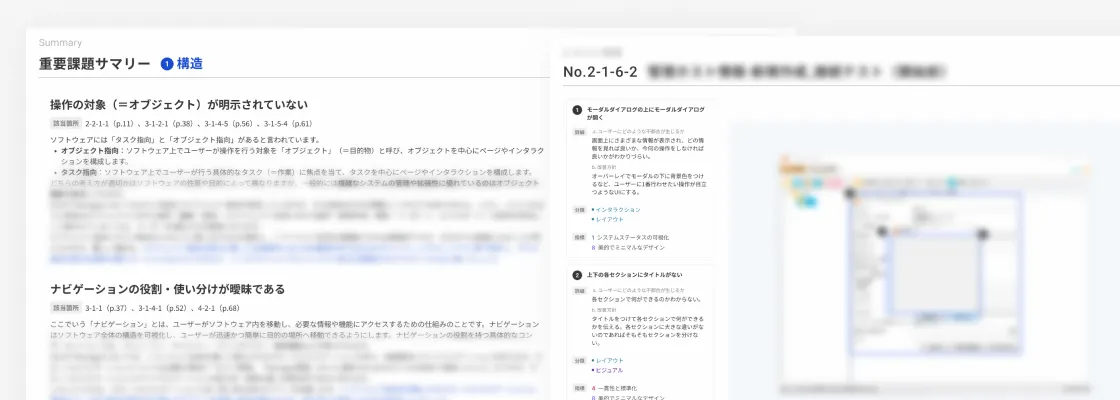
Task: Click the 詳細 tag in the first issue card
Action: pos(579,132)
